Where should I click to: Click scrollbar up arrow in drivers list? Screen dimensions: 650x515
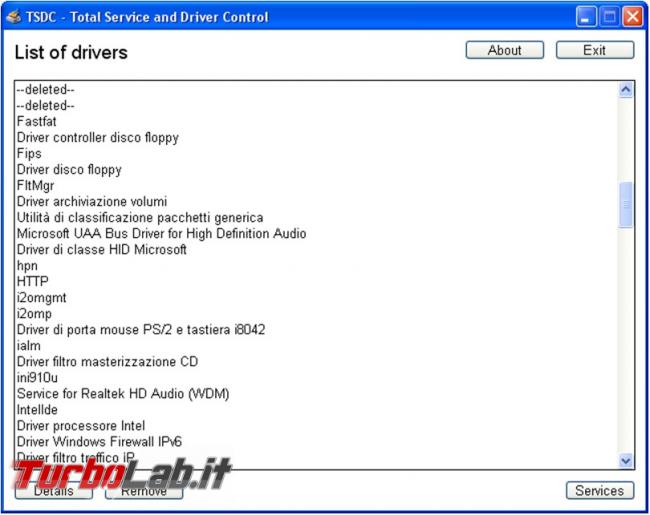click(626, 90)
